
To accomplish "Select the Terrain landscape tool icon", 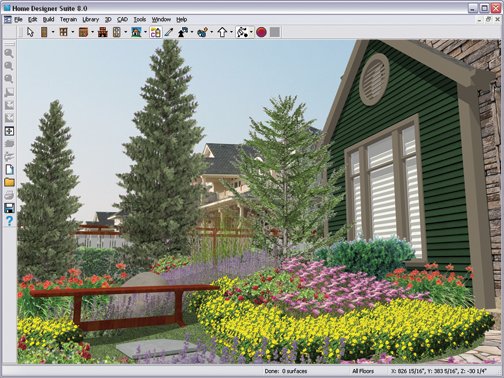I will [136, 32].
